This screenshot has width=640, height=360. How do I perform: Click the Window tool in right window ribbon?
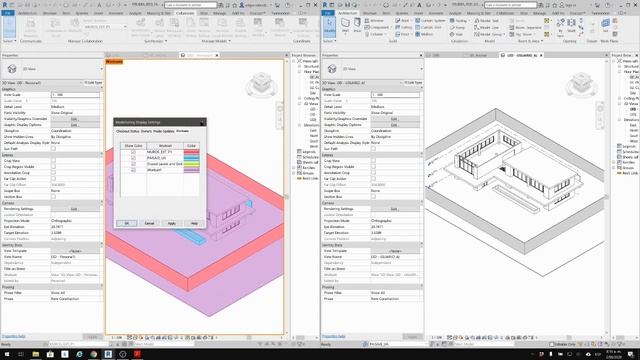click(x=373, y=20)
